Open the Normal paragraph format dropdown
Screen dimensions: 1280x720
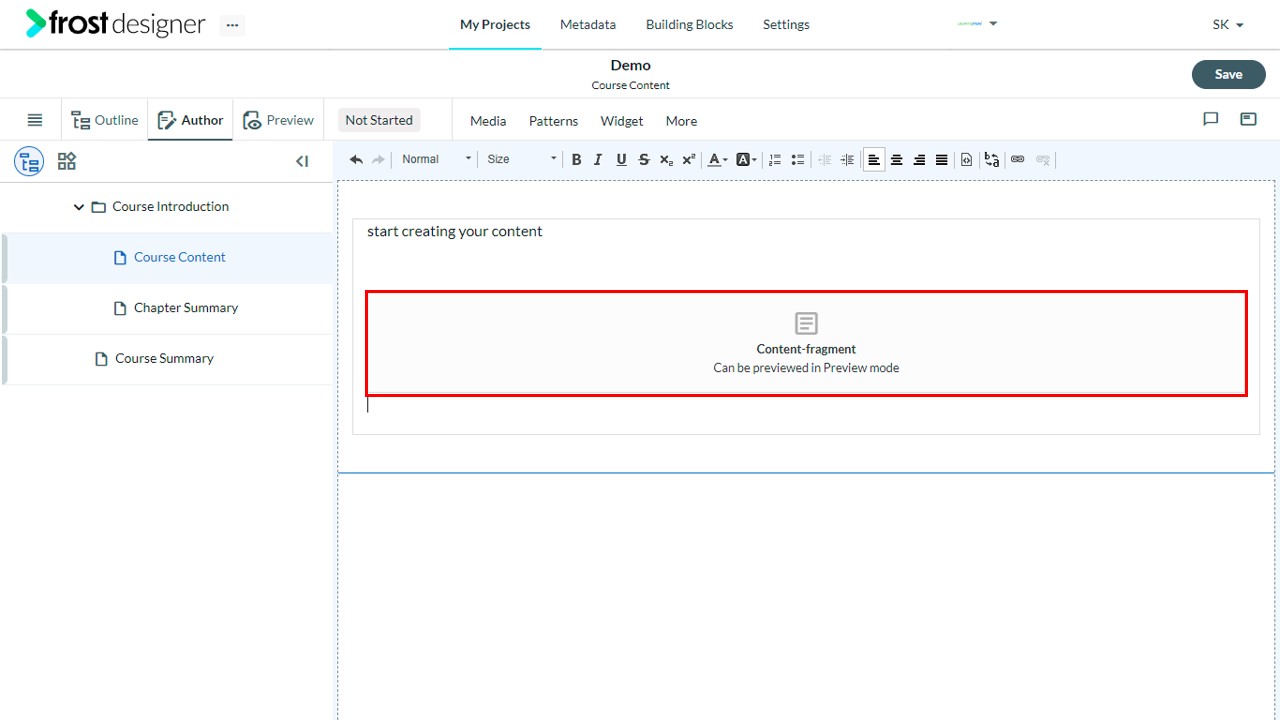436,159
